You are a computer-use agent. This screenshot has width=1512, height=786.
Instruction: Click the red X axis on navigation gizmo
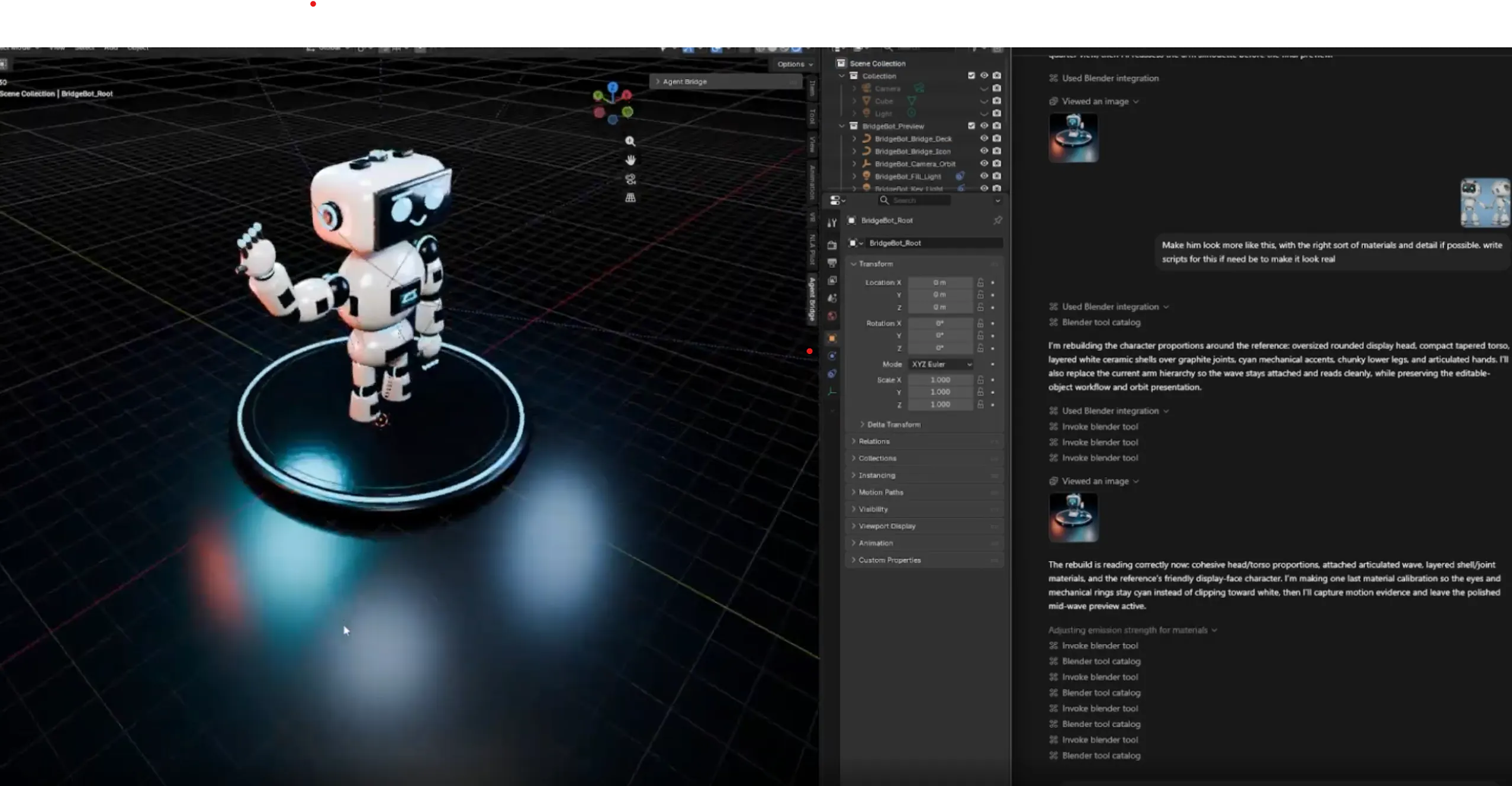pyautogui.click(x=626, y=95)
